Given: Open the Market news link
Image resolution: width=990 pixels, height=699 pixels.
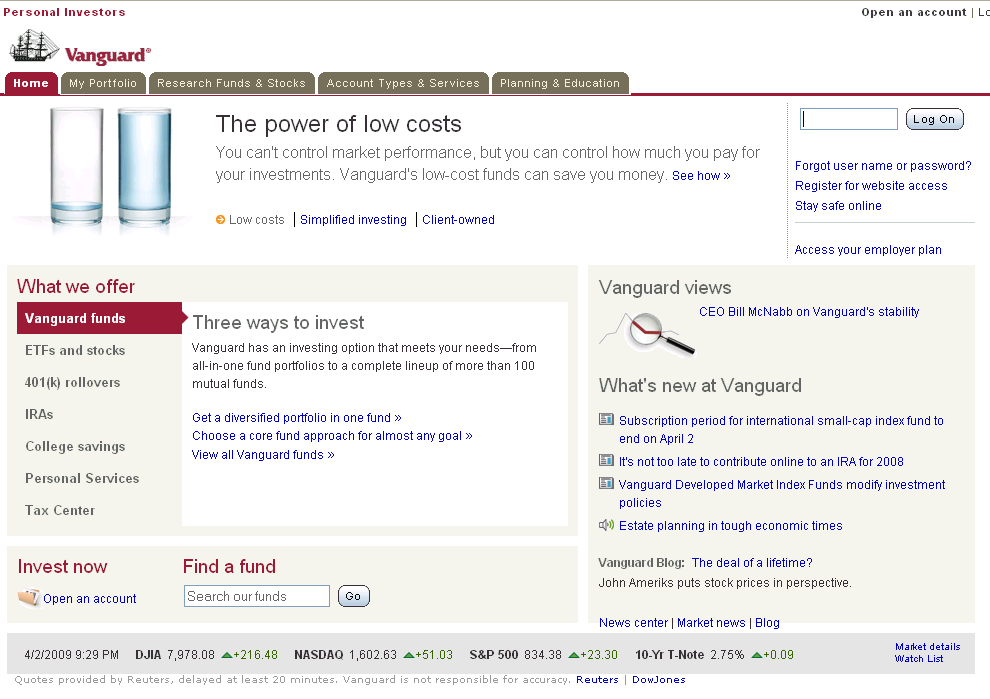Looking at the screenshot, I should pos(711,623).
